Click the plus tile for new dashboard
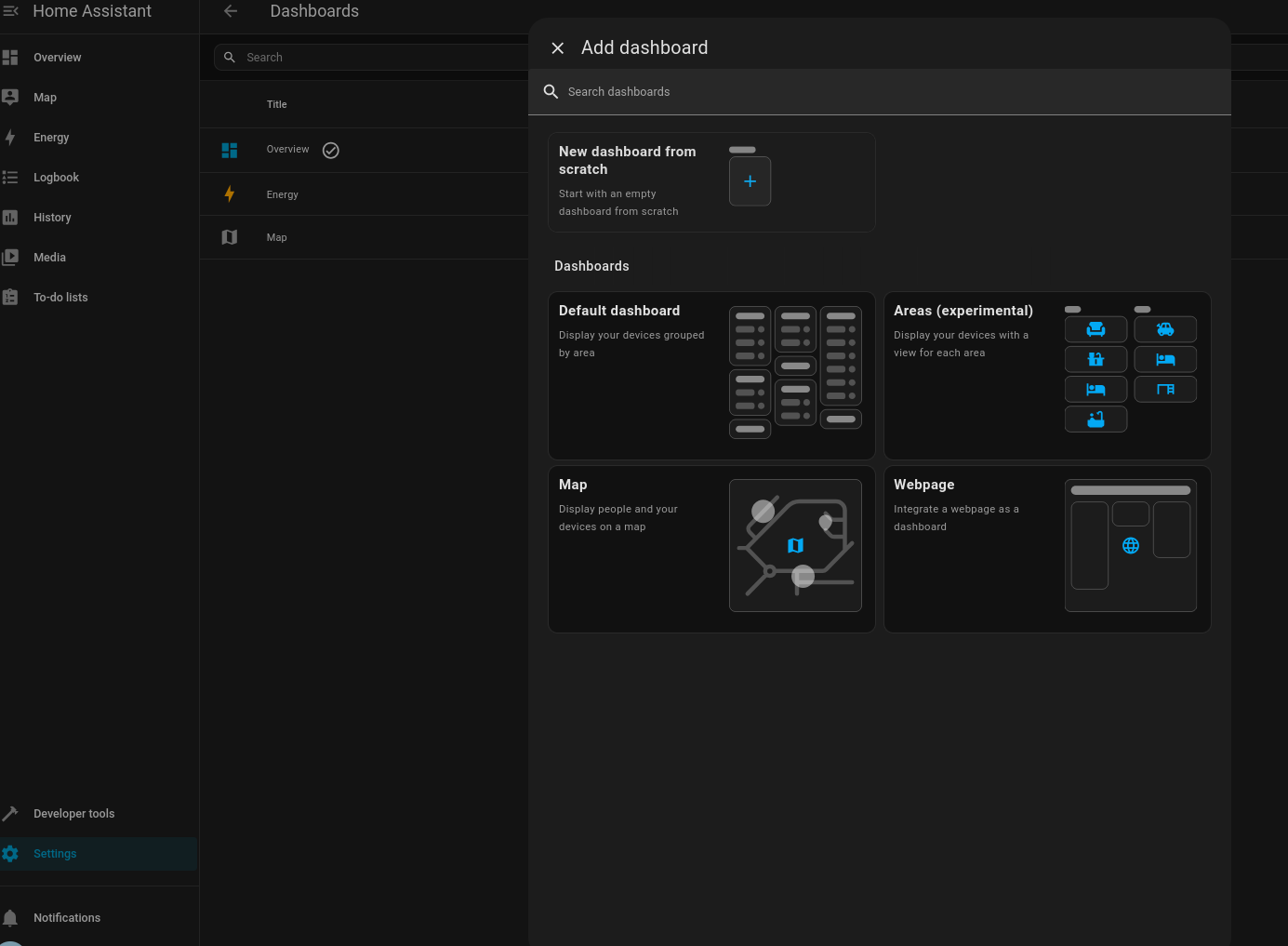 click(750, 181)
